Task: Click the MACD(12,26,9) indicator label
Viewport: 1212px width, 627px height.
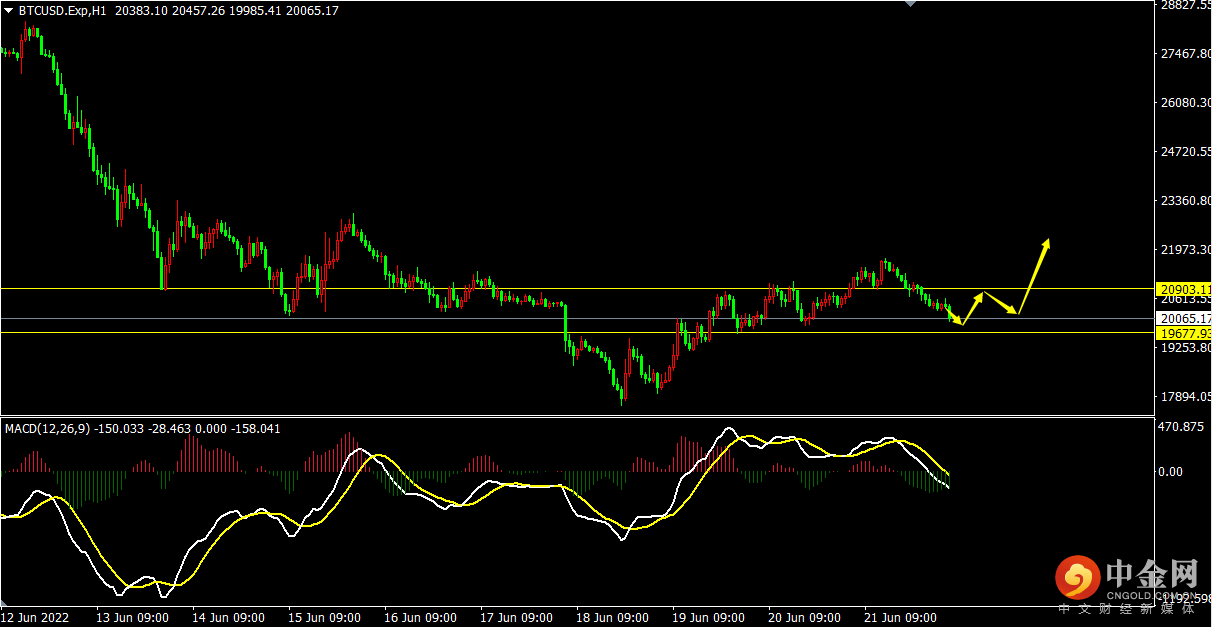Action: coord(47,428)
